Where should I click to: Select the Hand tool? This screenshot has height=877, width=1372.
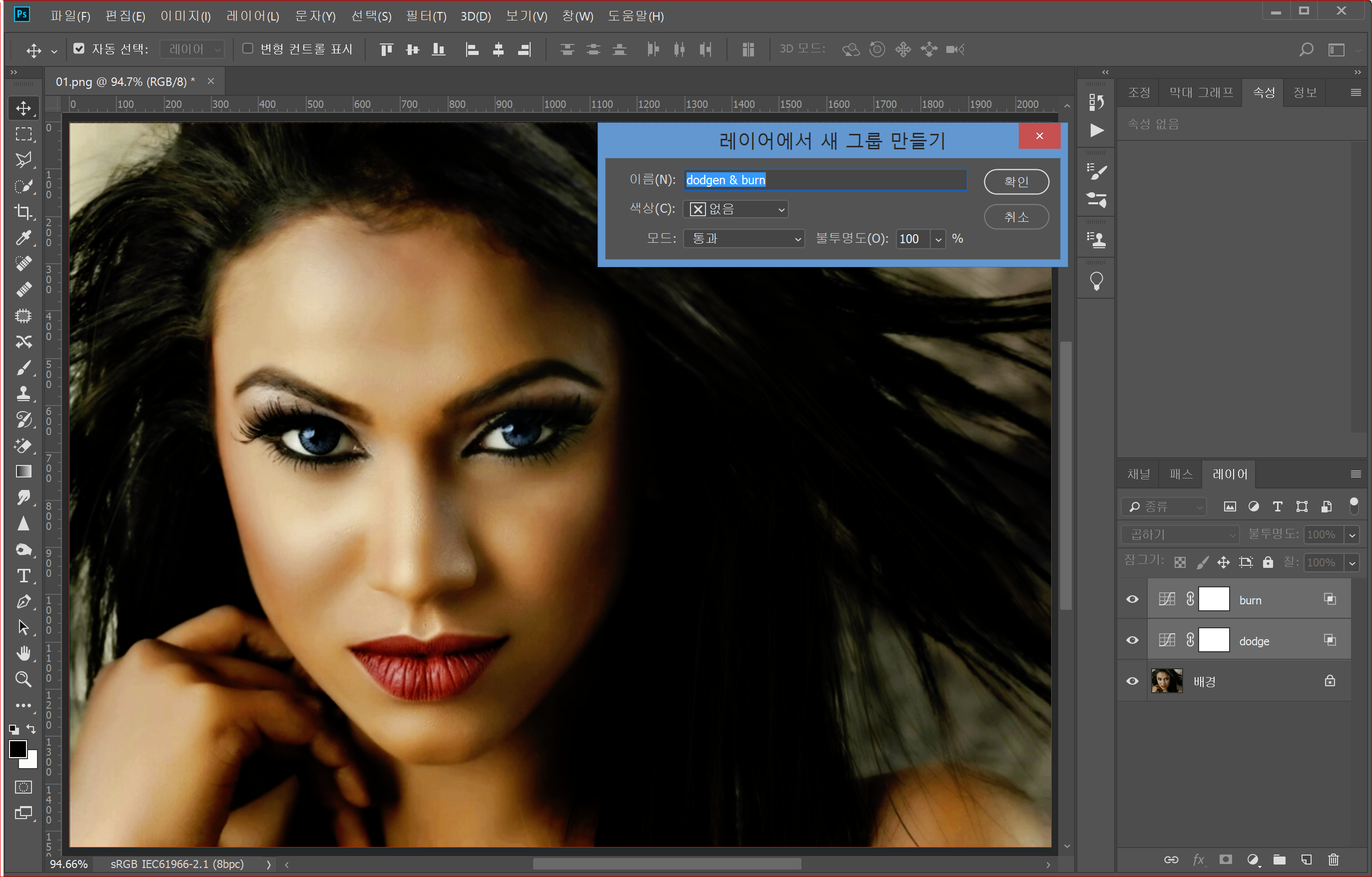(x=23, y=653)
